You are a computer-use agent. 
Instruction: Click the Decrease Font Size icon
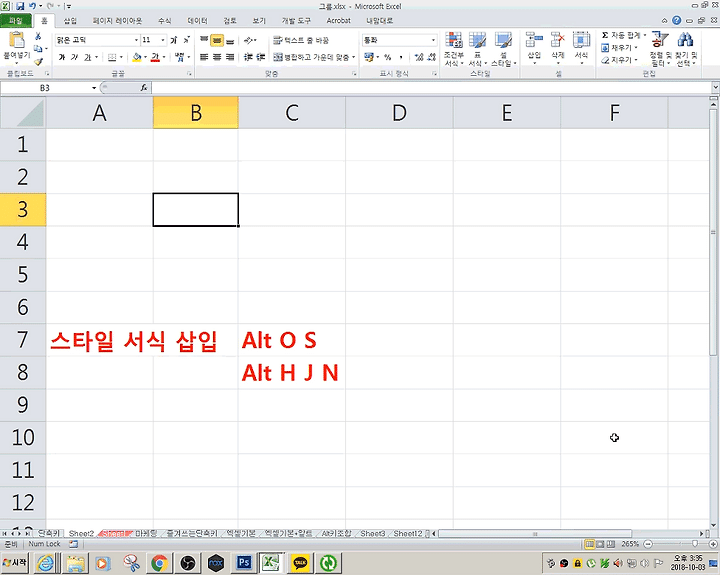tap(186, 40)
